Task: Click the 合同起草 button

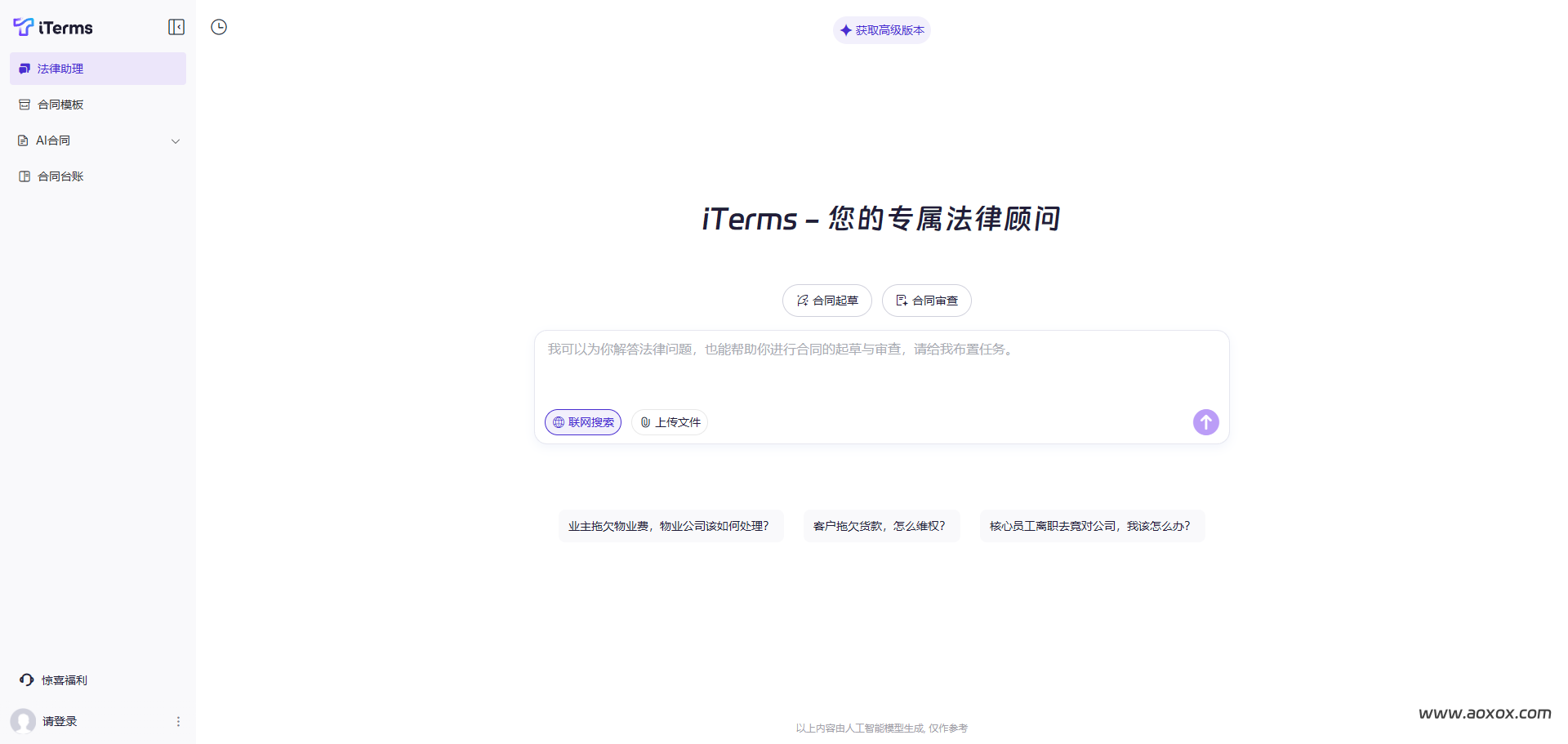Action: pos(827,301)
